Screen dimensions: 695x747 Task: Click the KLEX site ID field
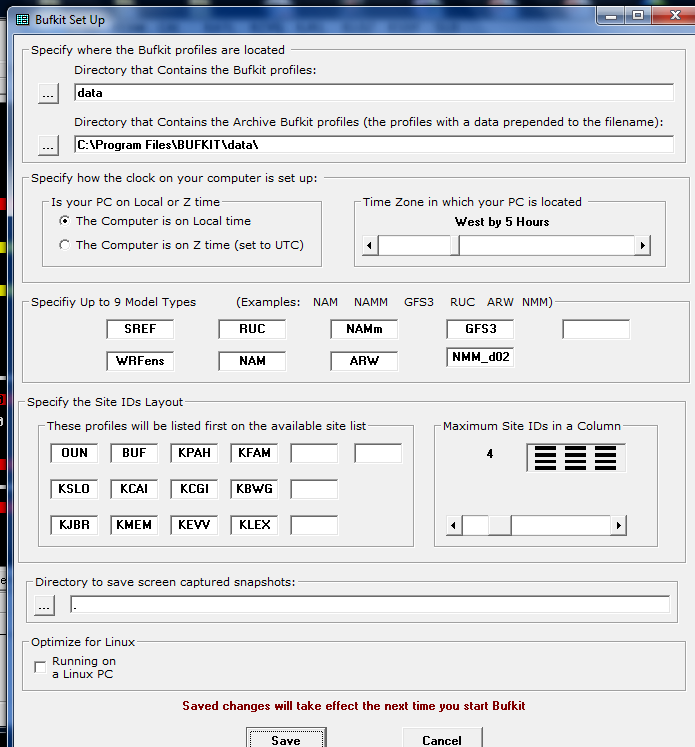(x=254, y=525)
